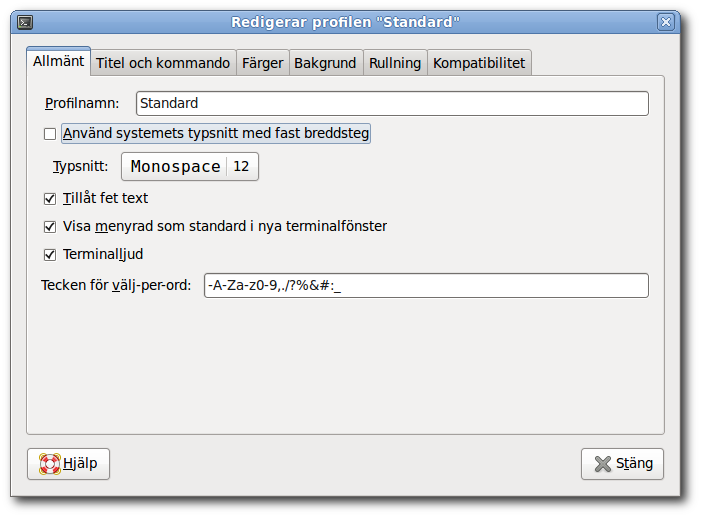Viewport: 701px width, 517px height.
Task: Toggle Visa menyrad som standard checkbox
Action: [x=50, y=227]
